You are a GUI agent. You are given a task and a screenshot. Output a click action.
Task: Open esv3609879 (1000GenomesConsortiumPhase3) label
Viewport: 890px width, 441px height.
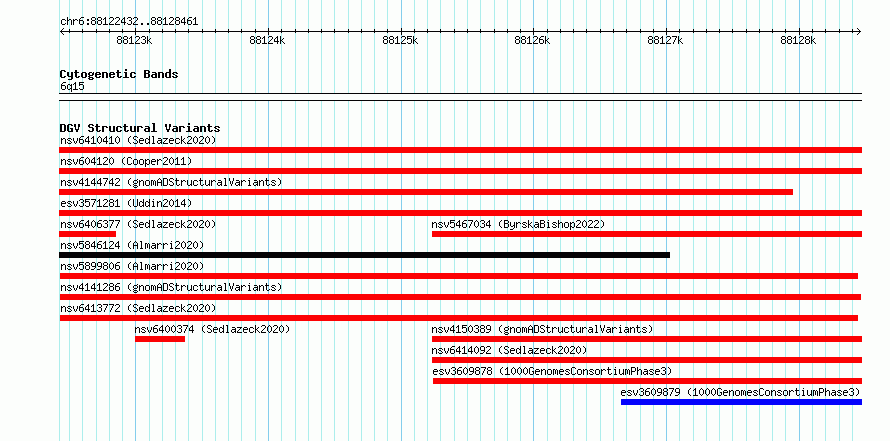point(741,392)
